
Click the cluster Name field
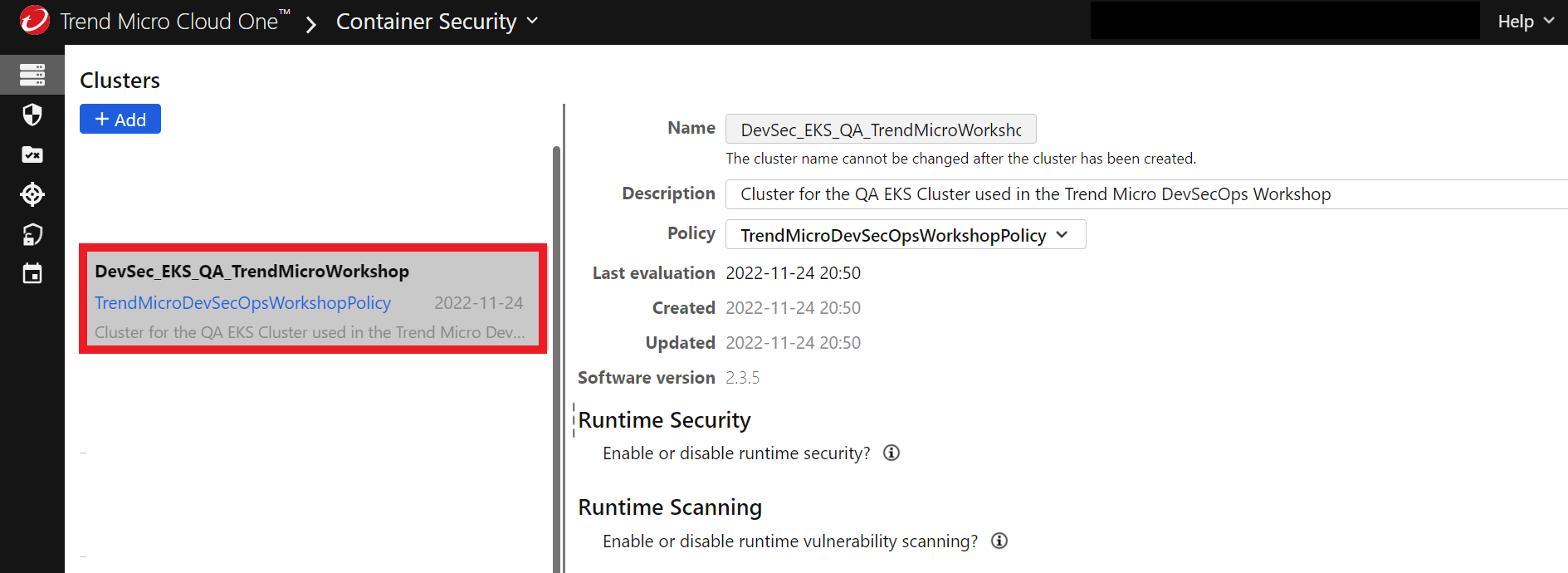click(881, 130)
